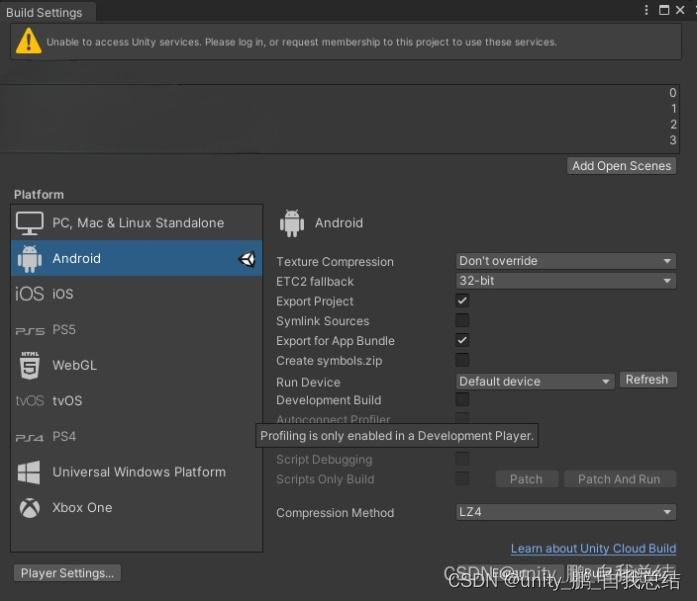Select the PS5 platform label
Screen dimensions: 697x601
tap(64, 330)
